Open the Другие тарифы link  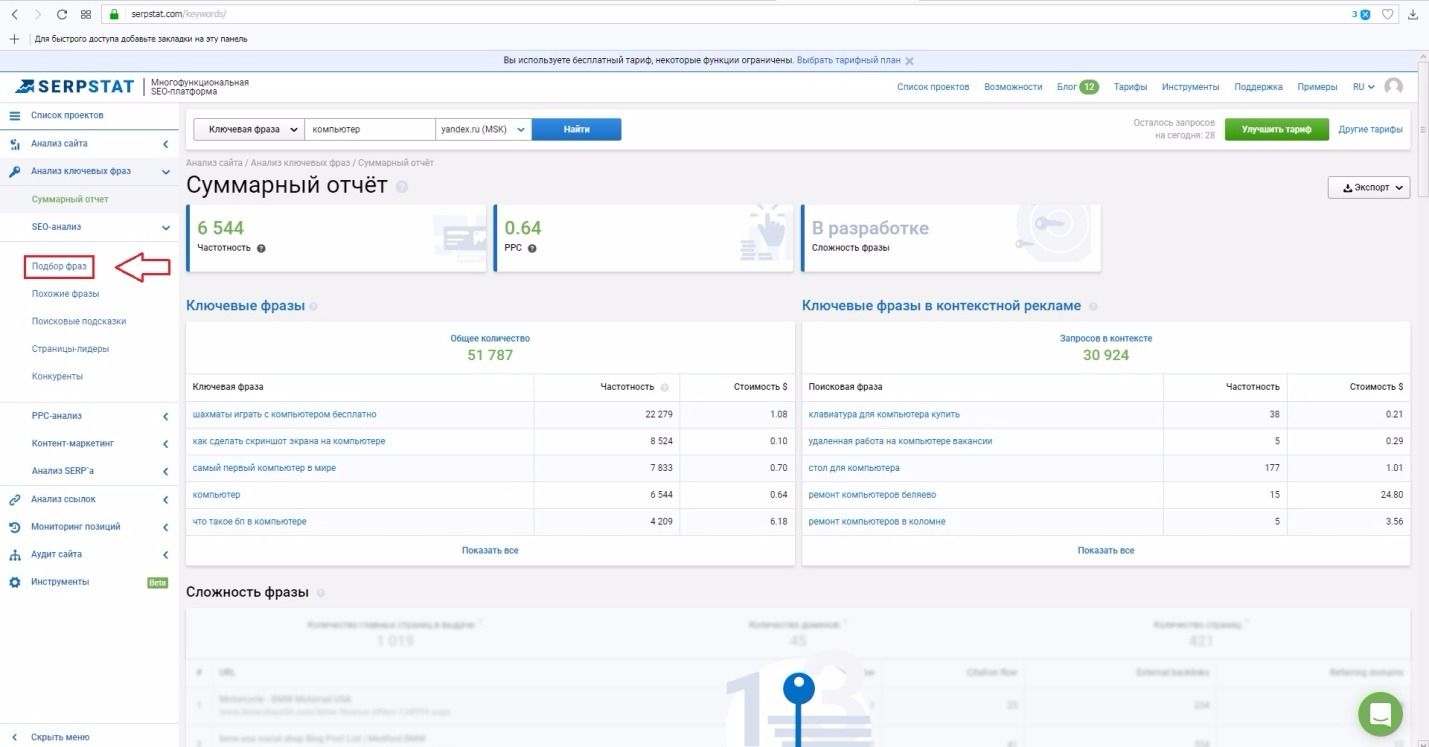(x=1370, y=129)
